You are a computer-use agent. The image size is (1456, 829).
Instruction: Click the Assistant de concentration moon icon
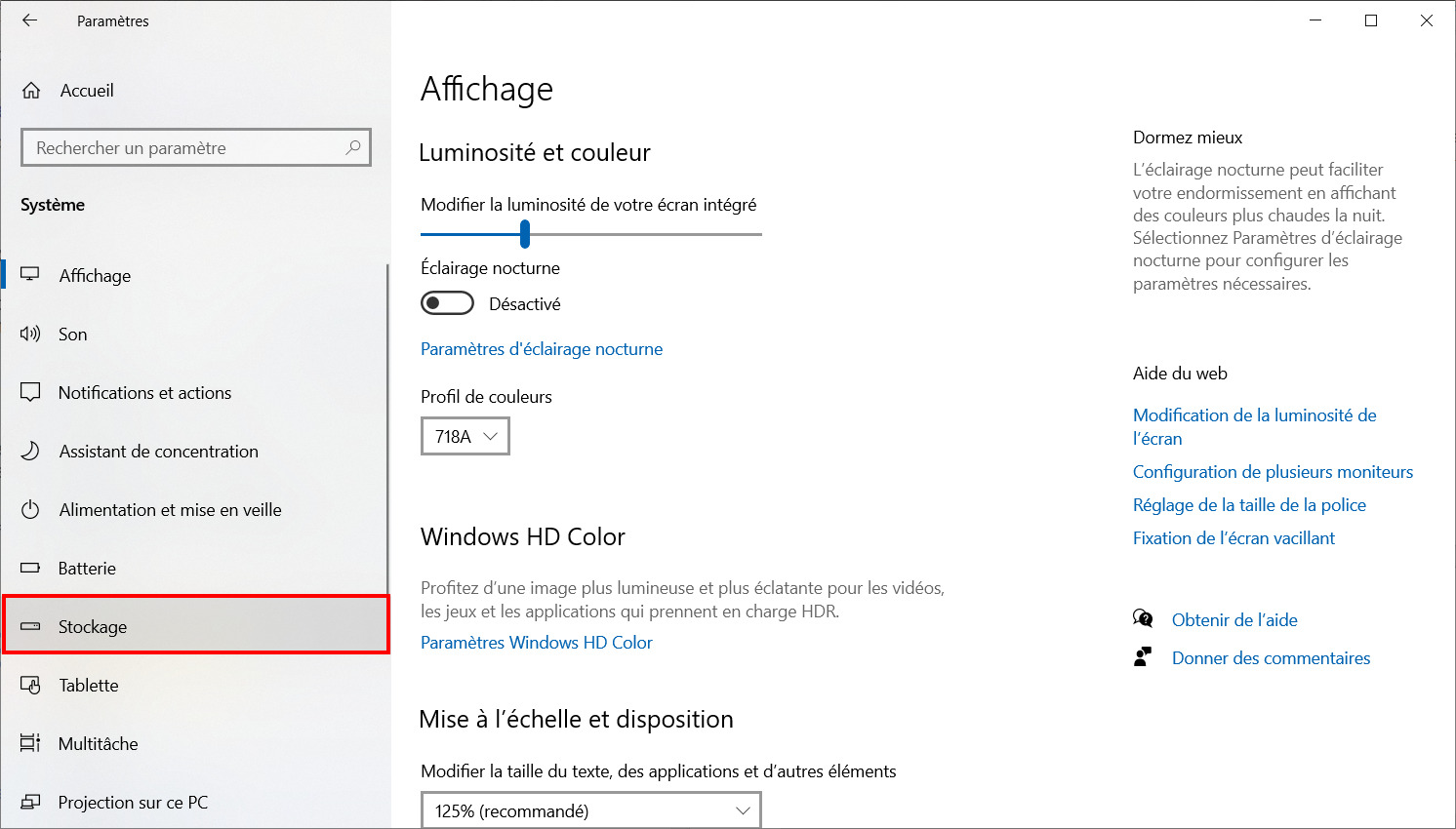pyautogui.click(x=30, y=452)
